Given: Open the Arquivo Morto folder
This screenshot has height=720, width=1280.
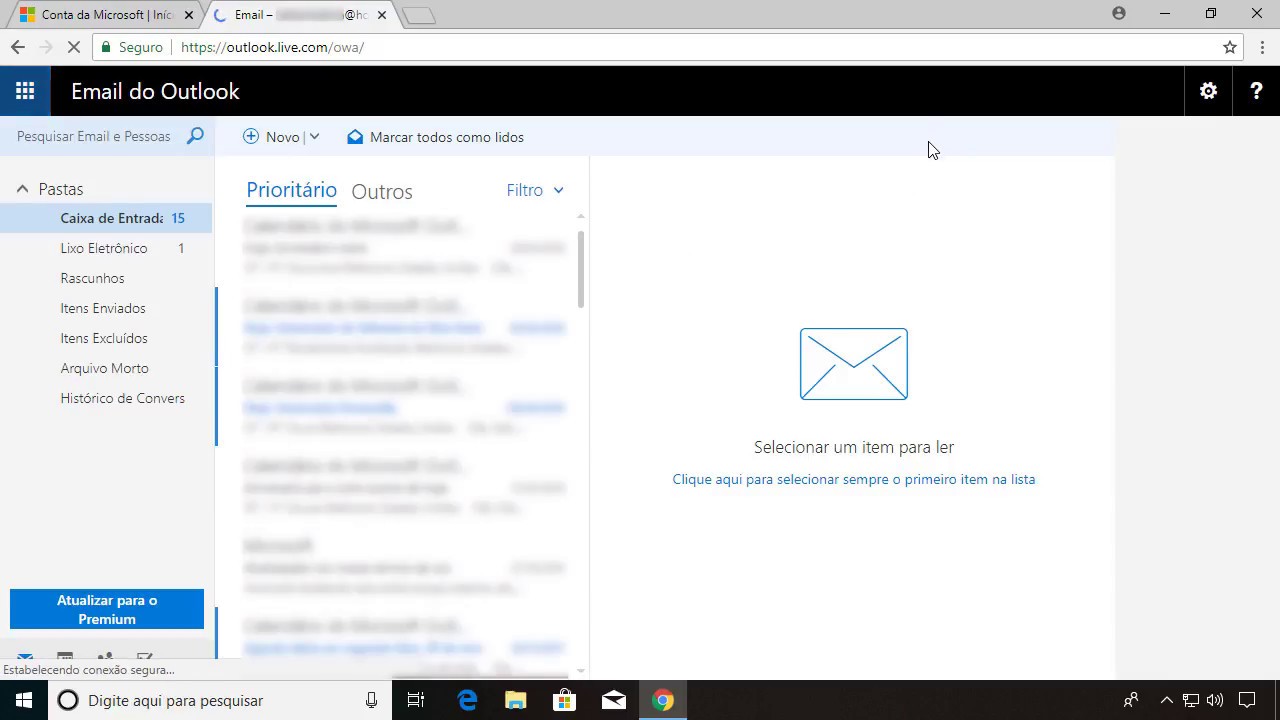Looking at the screenshot, I should click(x=106, y=368).
